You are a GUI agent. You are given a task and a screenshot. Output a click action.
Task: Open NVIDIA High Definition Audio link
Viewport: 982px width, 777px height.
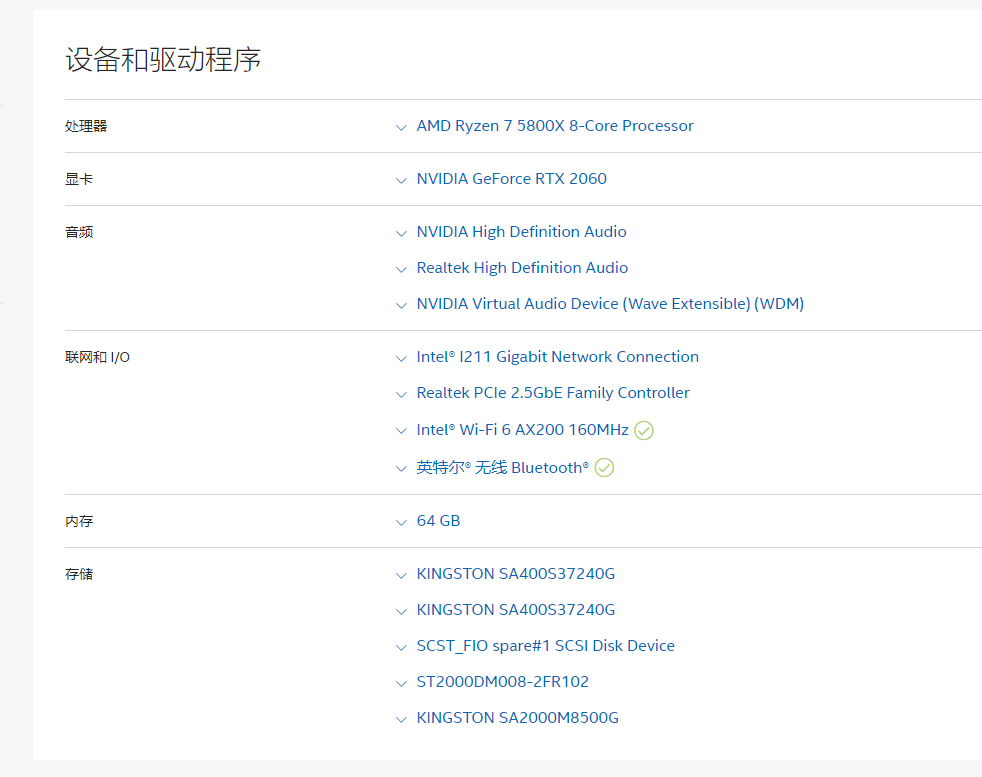522,232
